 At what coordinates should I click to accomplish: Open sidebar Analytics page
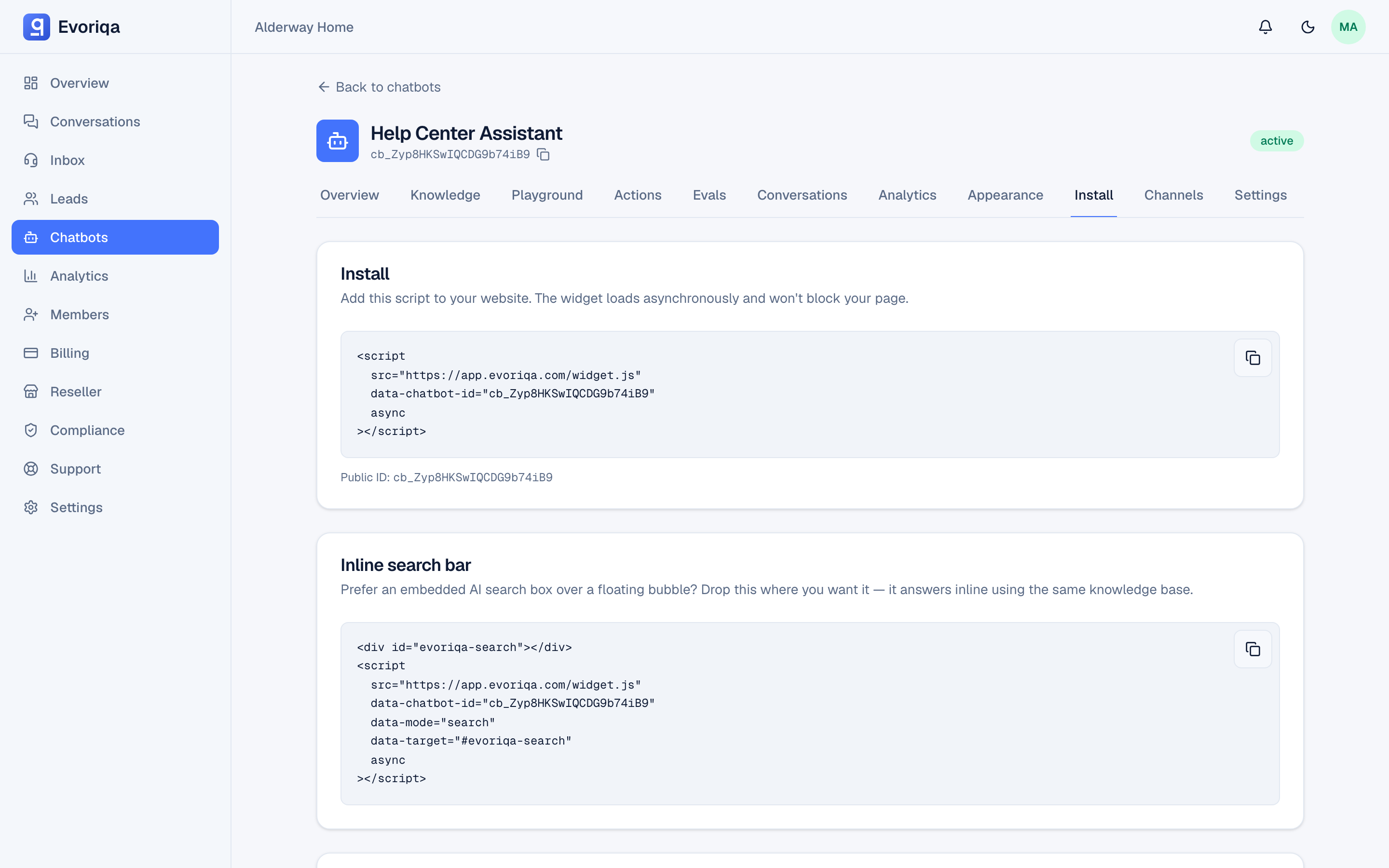tap(115, 275)
